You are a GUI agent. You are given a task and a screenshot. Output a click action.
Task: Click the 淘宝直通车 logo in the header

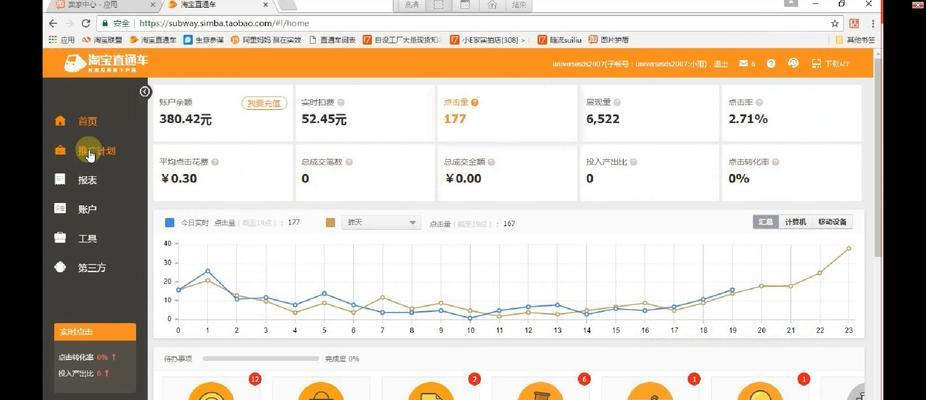[107, 63]
